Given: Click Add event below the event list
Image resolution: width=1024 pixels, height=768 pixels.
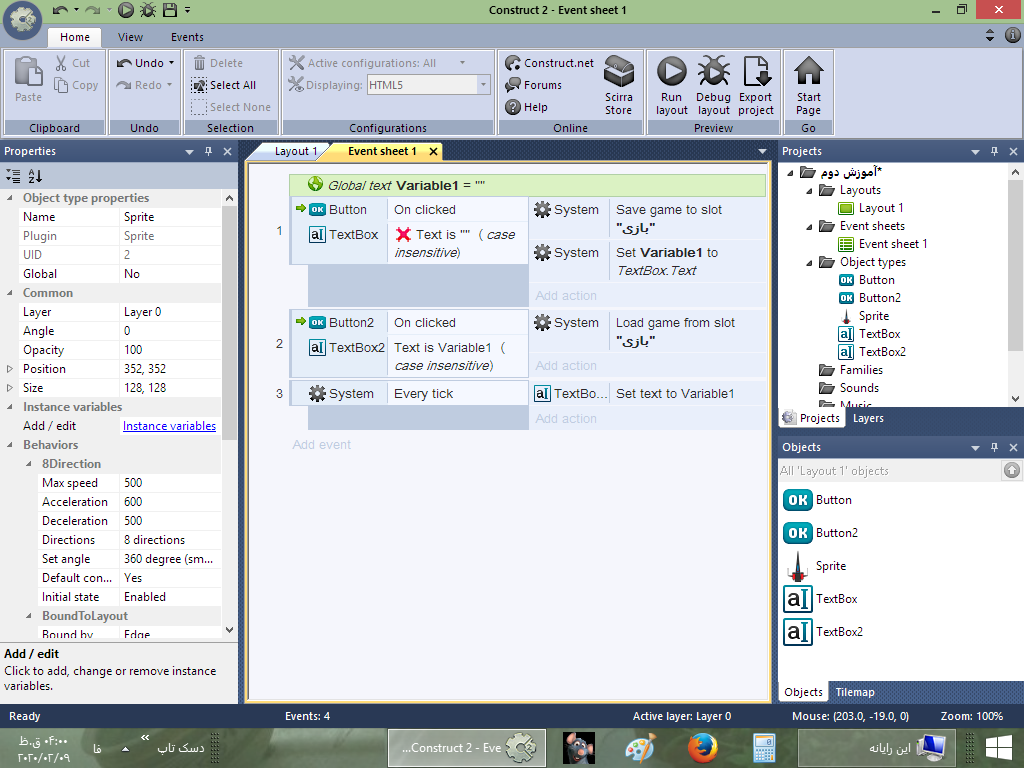Looking at the screenshot, I should coord(321,445).
